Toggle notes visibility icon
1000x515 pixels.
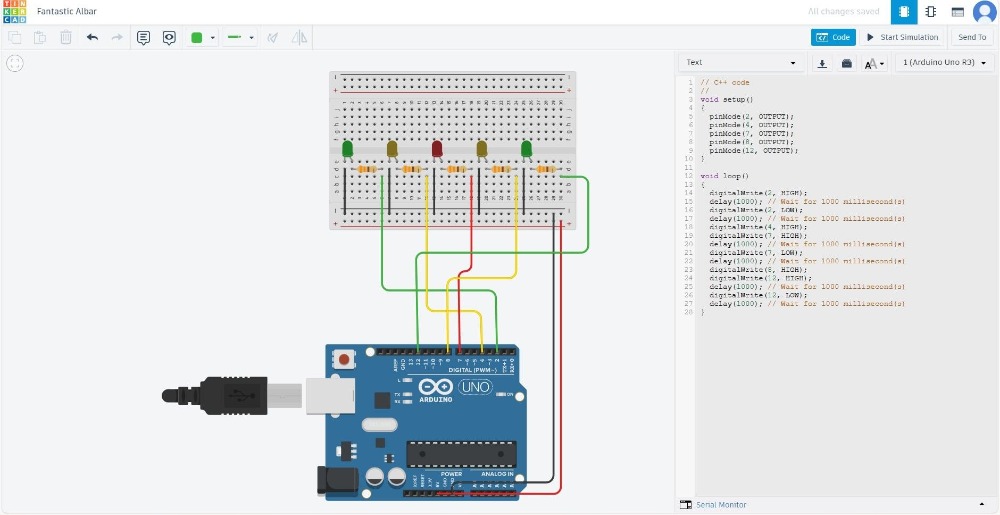point(169,38)
